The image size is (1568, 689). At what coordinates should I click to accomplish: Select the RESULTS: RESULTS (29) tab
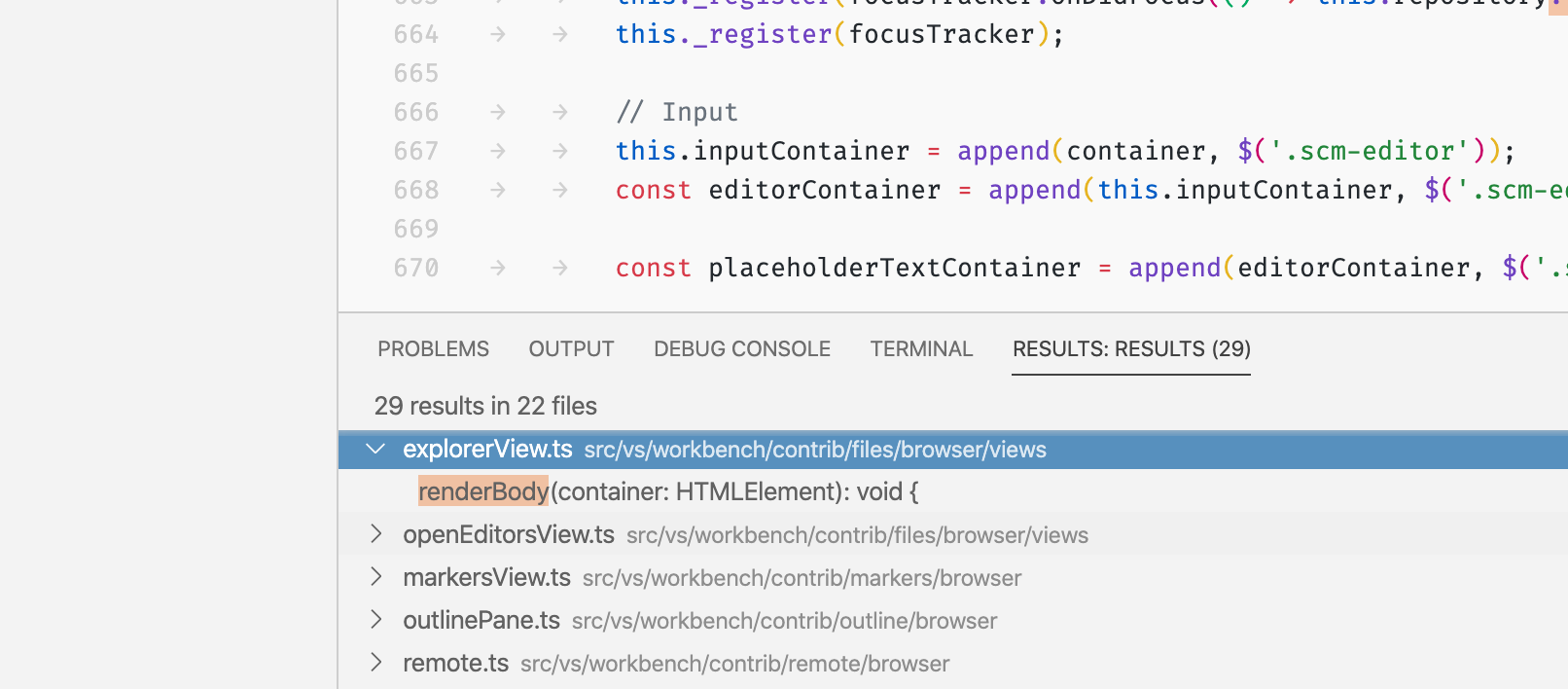click(1130, 348)
